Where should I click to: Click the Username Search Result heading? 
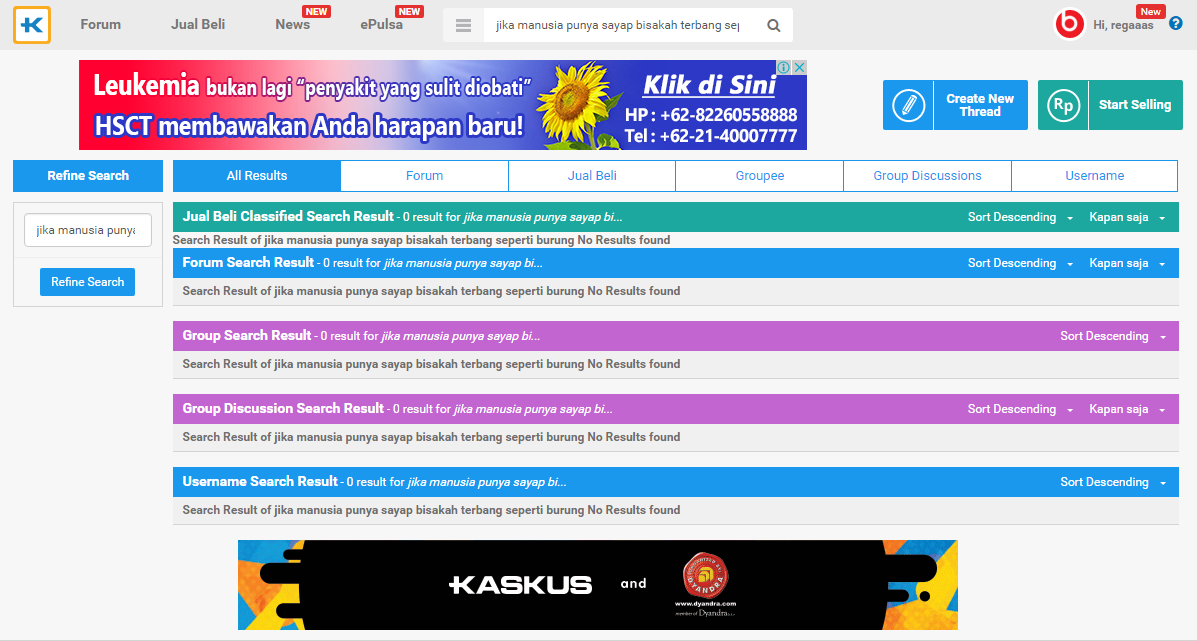pos(260,482)
